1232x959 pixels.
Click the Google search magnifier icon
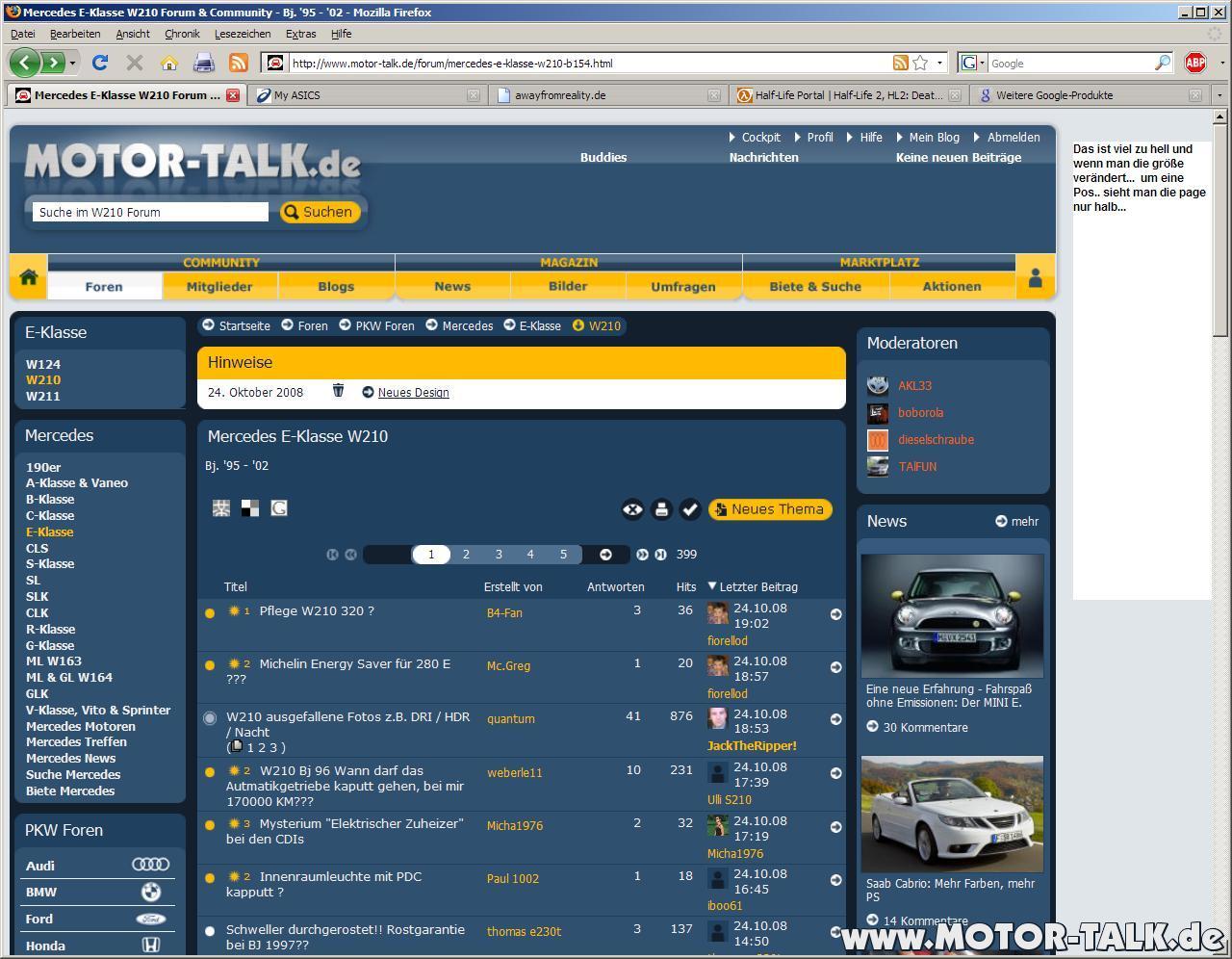[x=1163, y=64]
